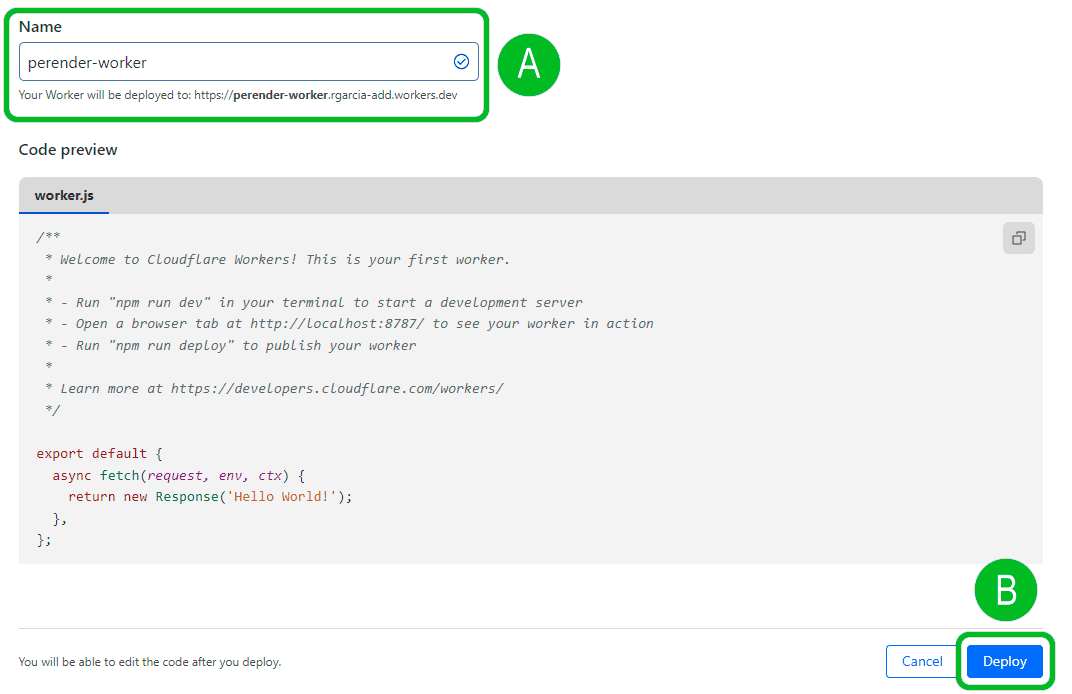Deploy the worker
Screen dimensions: 1072x694
pyautogui.click(x=1004, y=661)
